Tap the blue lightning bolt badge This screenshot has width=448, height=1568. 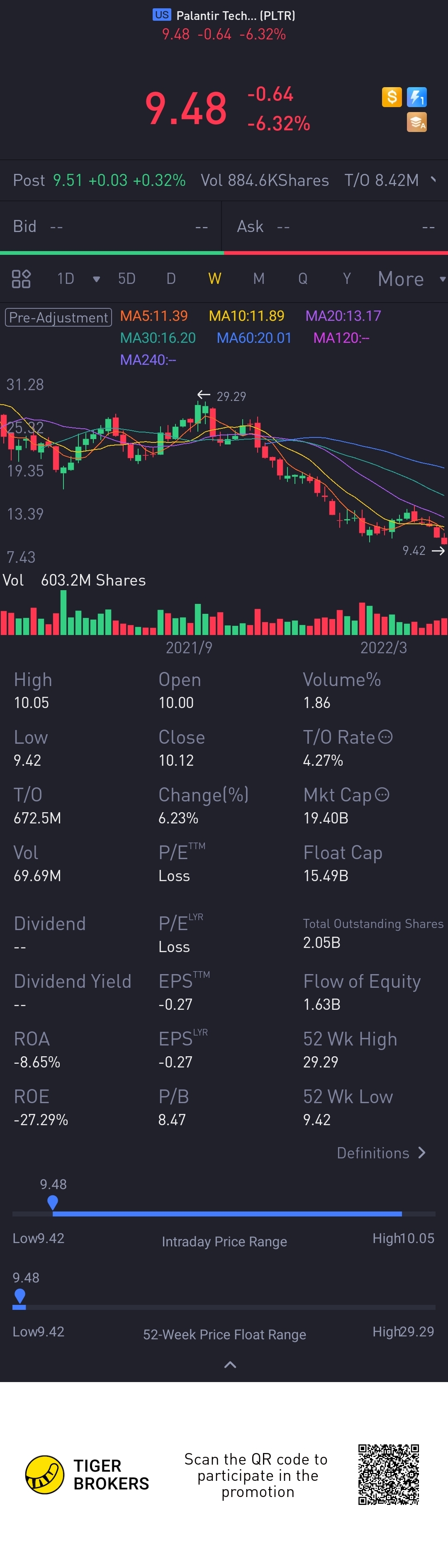417,97
